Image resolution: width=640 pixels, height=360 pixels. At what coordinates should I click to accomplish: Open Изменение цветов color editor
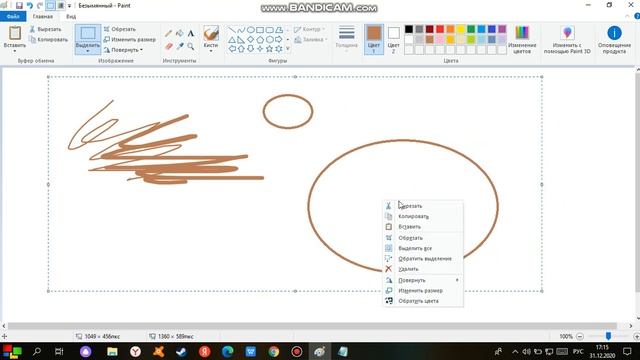(522, 39)
